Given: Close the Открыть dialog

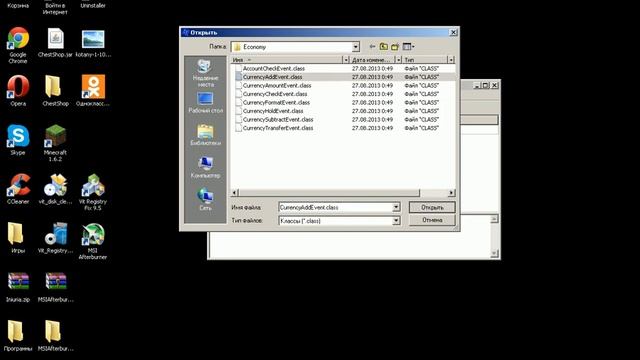Looking at the screenshot, I should click(453, 33).
